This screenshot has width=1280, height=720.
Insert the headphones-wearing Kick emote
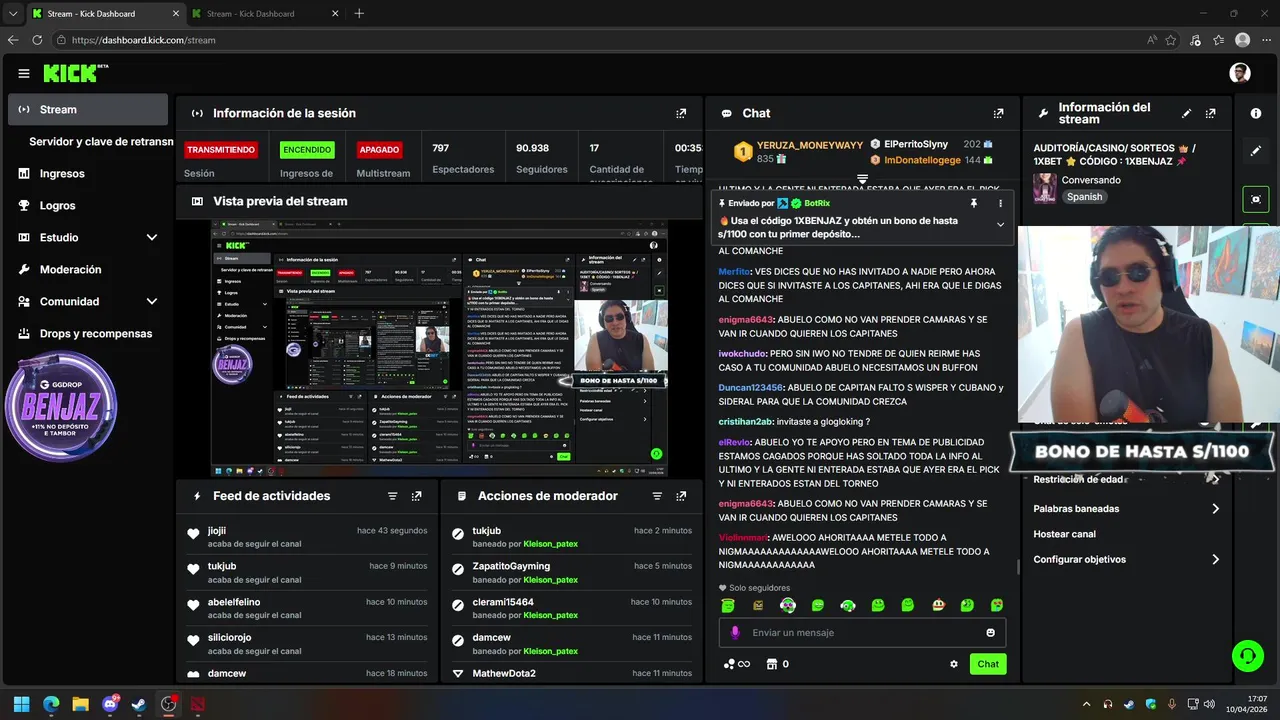pos(848,605)
